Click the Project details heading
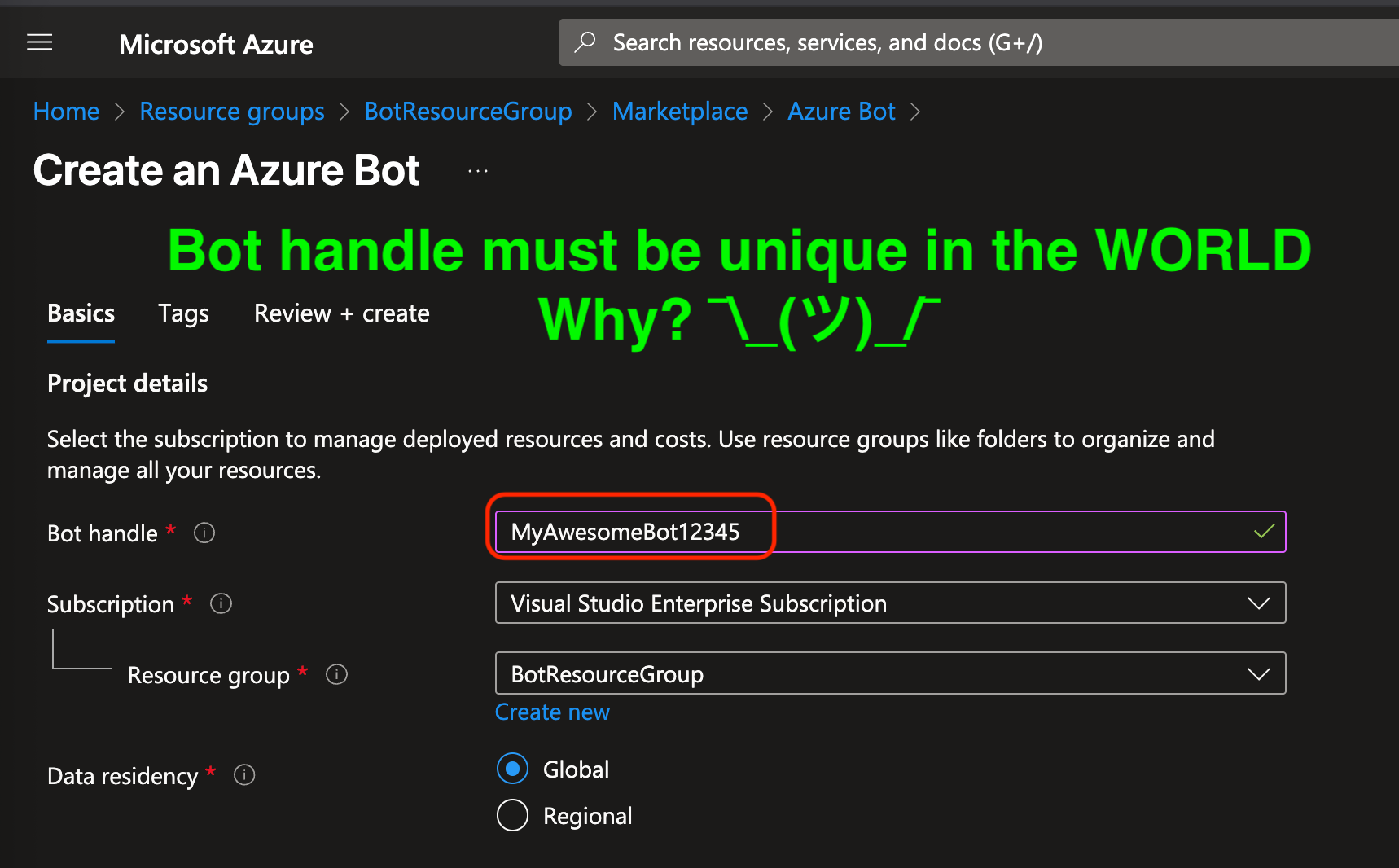The height and width of the screenshot is (868, 1399). point(127,384)
